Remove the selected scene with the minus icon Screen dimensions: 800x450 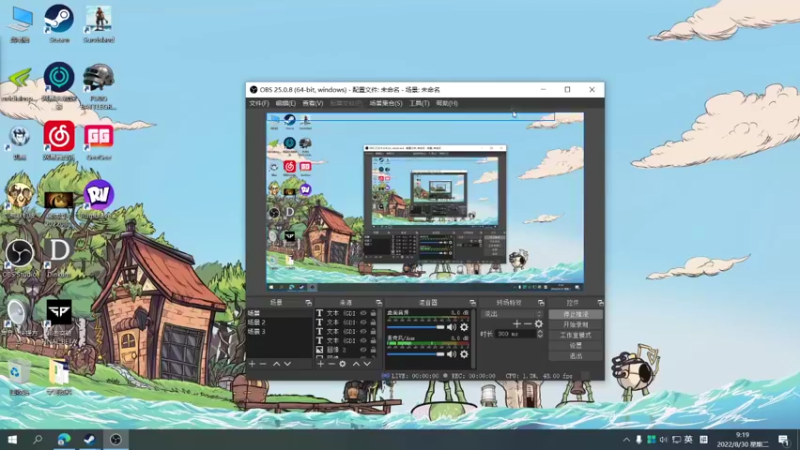(263, 364)
